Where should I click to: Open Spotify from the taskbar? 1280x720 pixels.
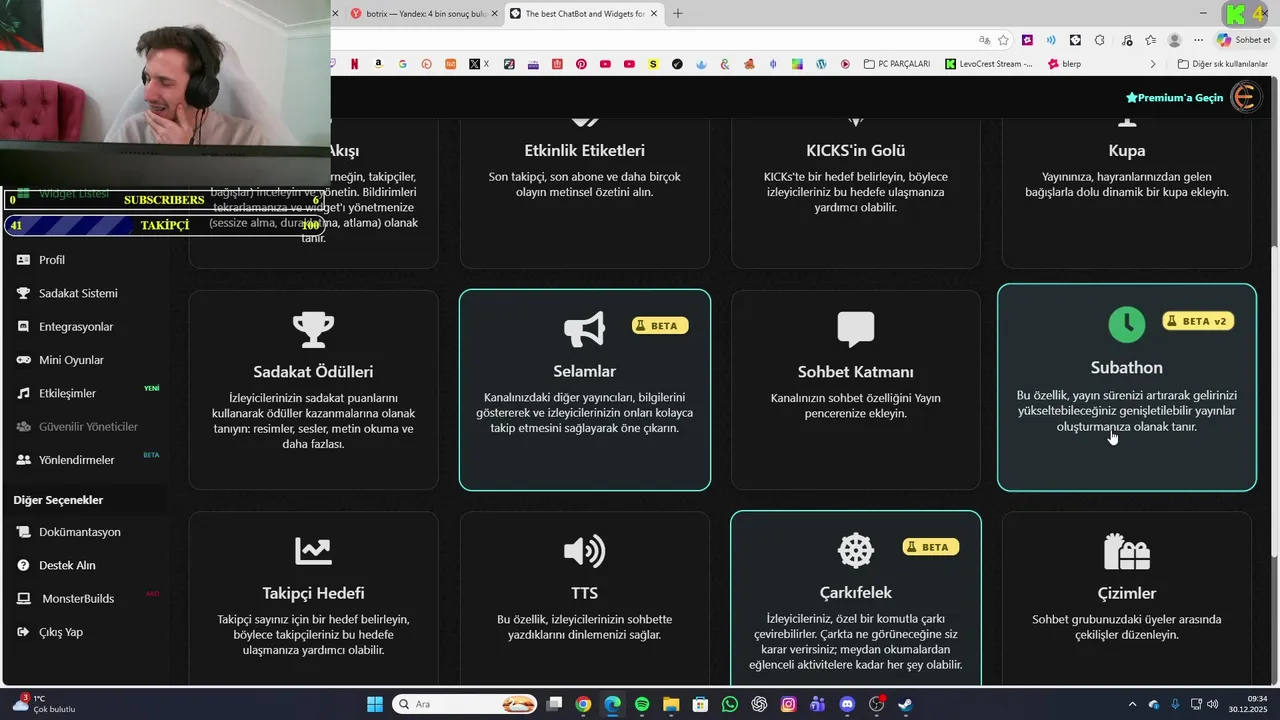[642, 704]
